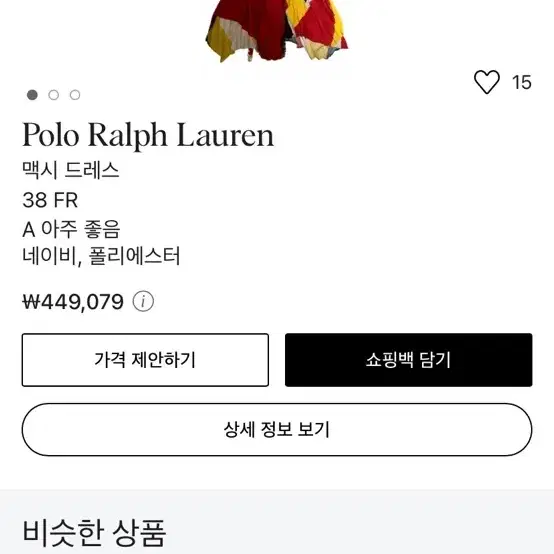Open the price info icon
This screenshot has width=554, height=554.
click(143, 301)
